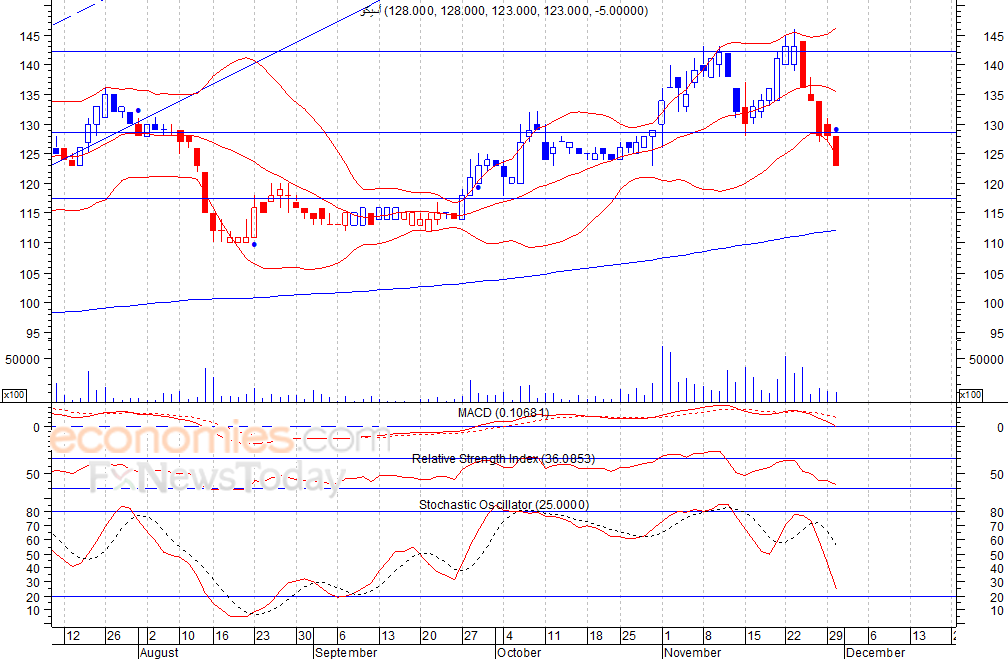Viewport: 1008px width, 659px height.
Task: Select the Relative Strength Index (36.0853) label
Action: point(503,458)
